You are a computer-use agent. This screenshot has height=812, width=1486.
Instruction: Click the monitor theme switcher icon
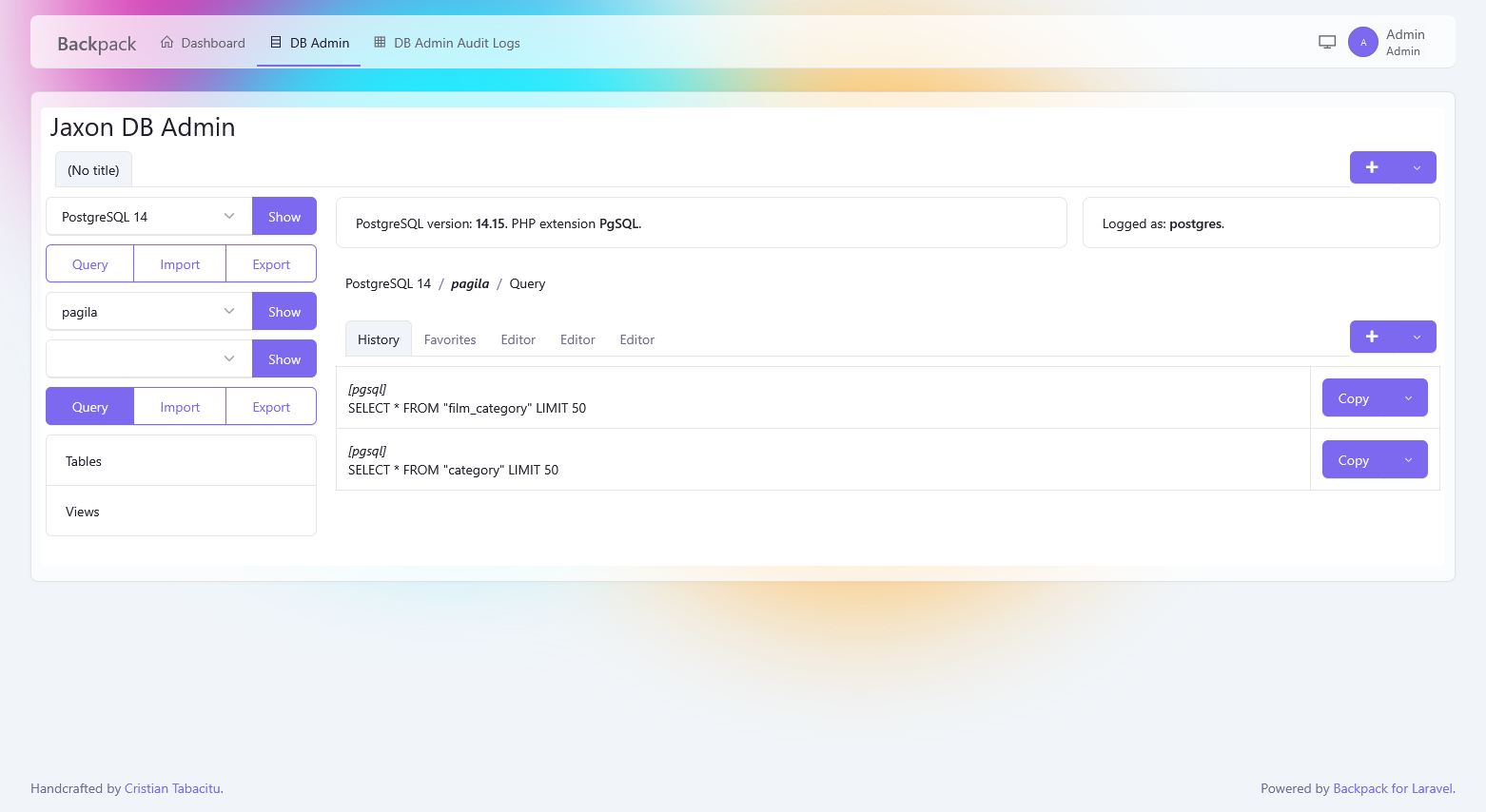coord(1327,42)
